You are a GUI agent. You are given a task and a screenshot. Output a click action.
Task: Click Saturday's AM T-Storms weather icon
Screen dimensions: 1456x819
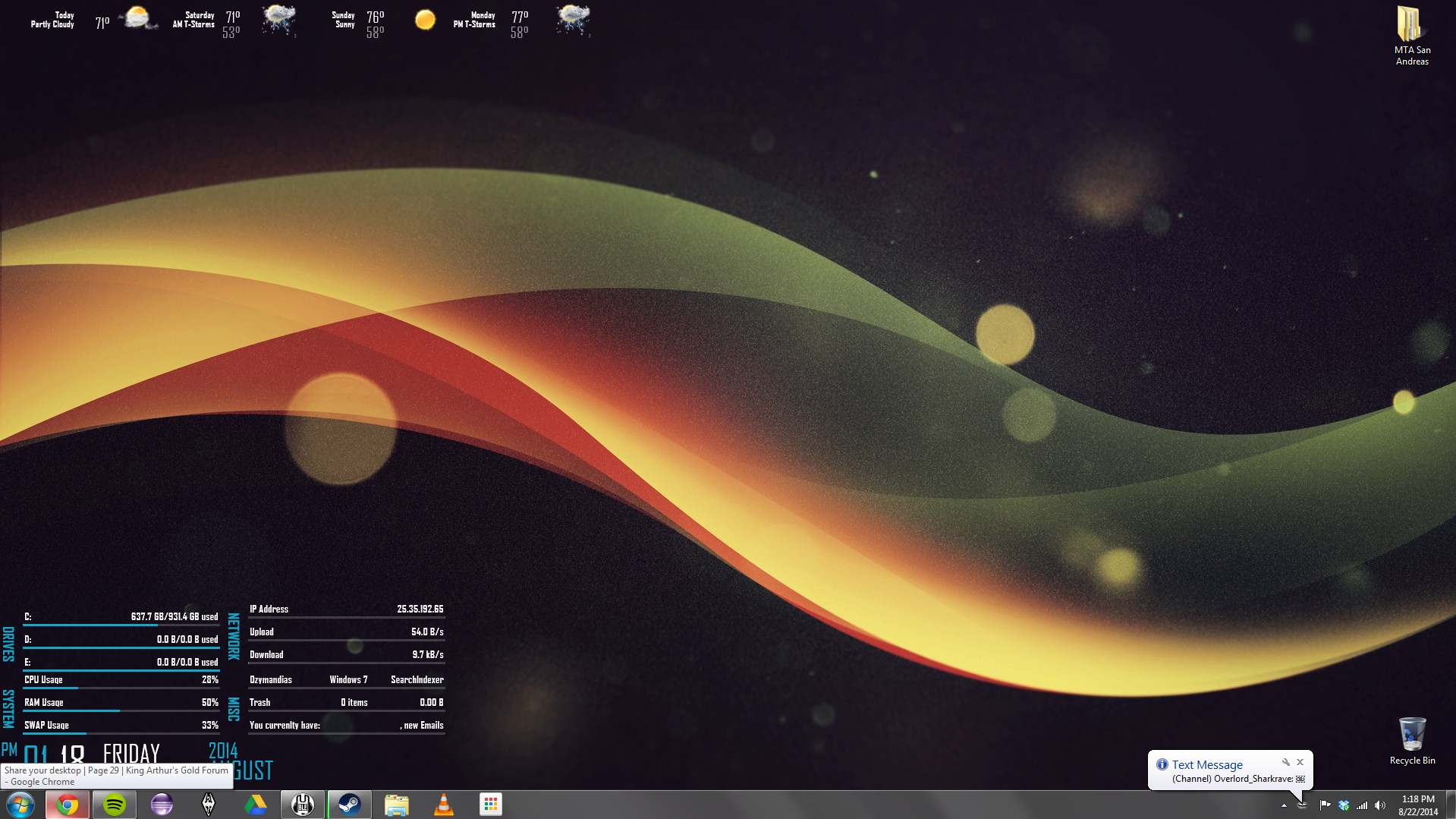(x=278, y=20)
